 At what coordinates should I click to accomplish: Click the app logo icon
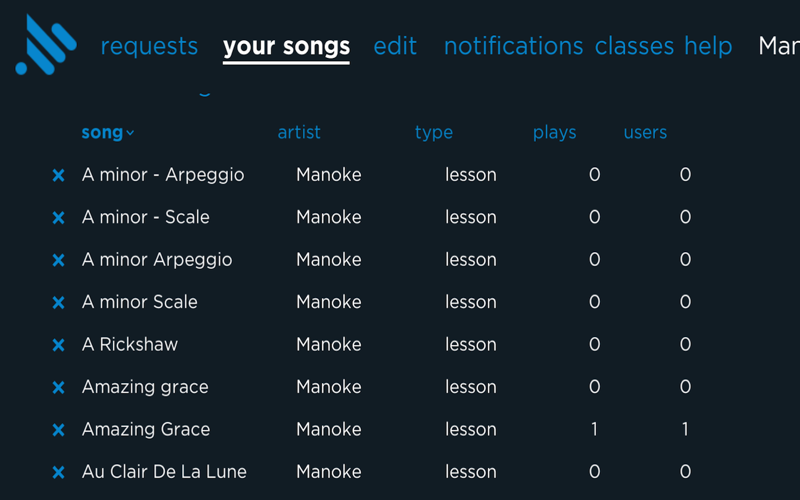[x=46, y=45]
